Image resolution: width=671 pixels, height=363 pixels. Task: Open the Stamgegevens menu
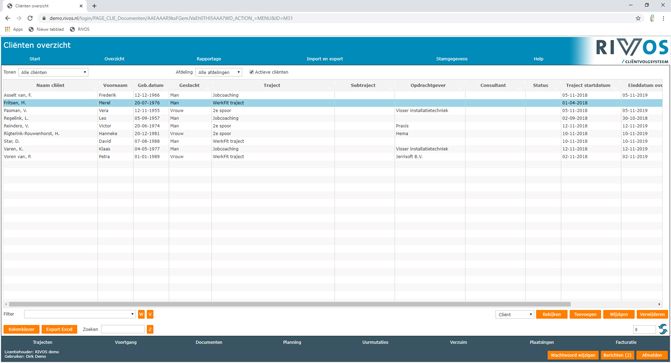coord(451,59)
